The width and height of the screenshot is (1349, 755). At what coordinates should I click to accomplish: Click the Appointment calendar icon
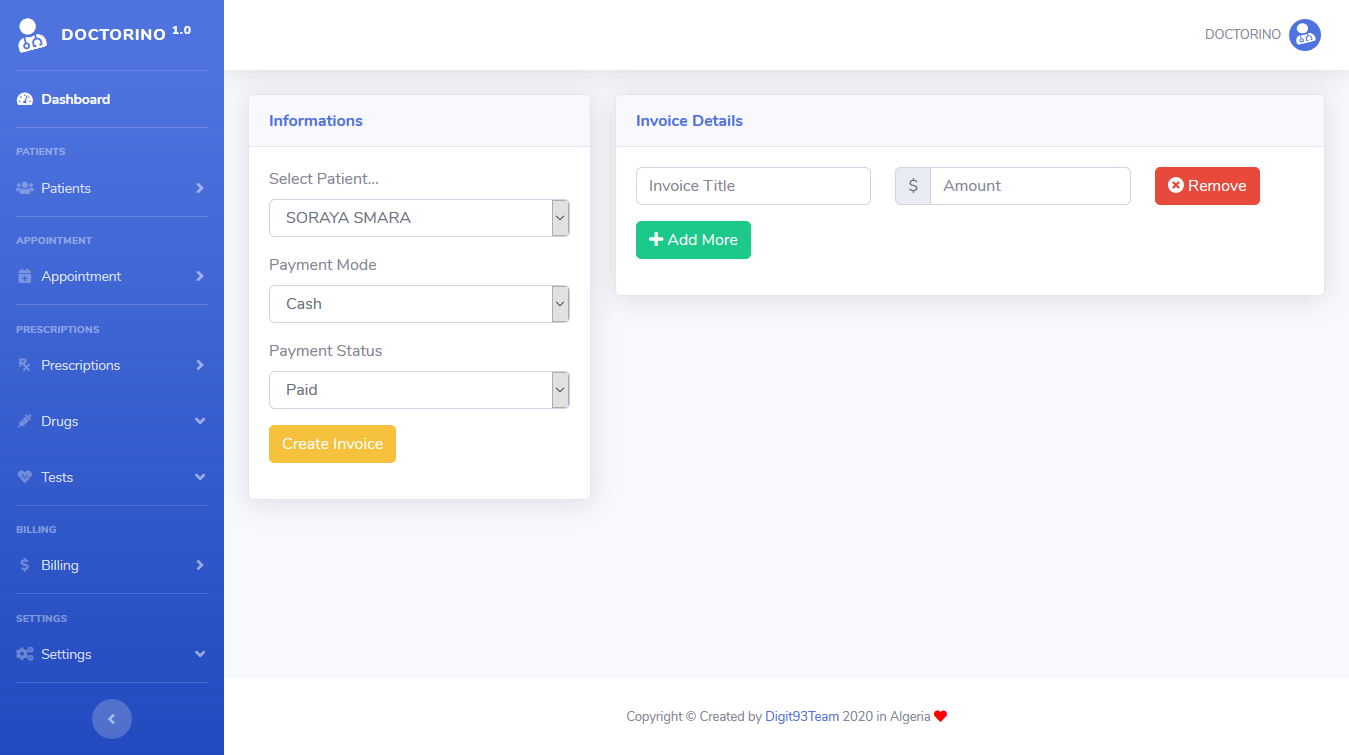tap(25, 276)
